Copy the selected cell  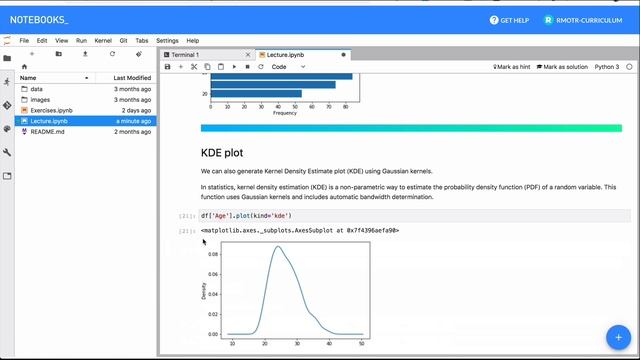(207, 67)
